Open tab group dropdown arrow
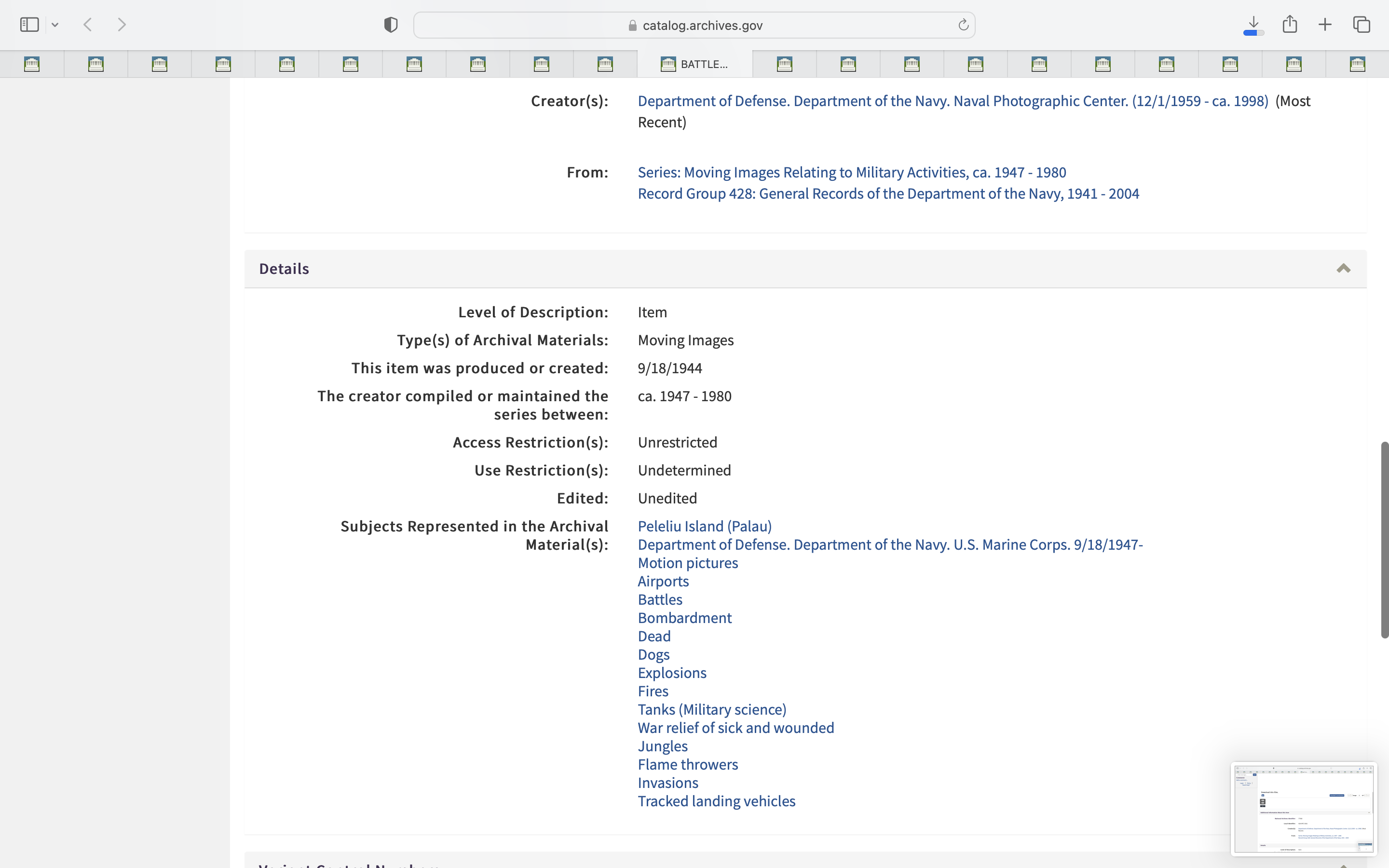The height and width of the screenshot is (868, 1389). coord(55,25)
